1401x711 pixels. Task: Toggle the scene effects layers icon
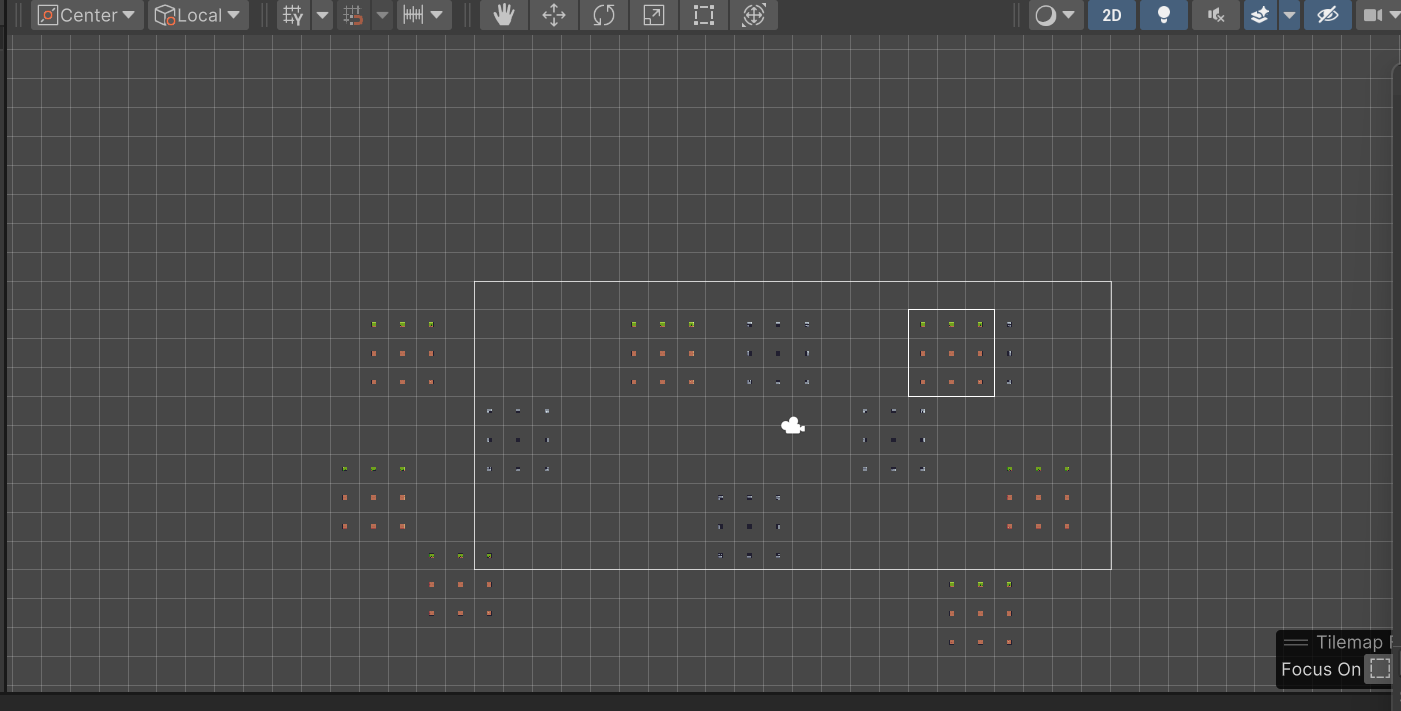1260,15
